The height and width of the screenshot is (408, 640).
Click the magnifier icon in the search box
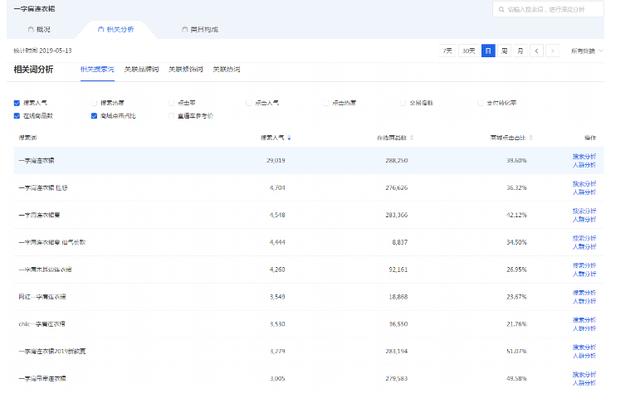[x=500, y=10]
